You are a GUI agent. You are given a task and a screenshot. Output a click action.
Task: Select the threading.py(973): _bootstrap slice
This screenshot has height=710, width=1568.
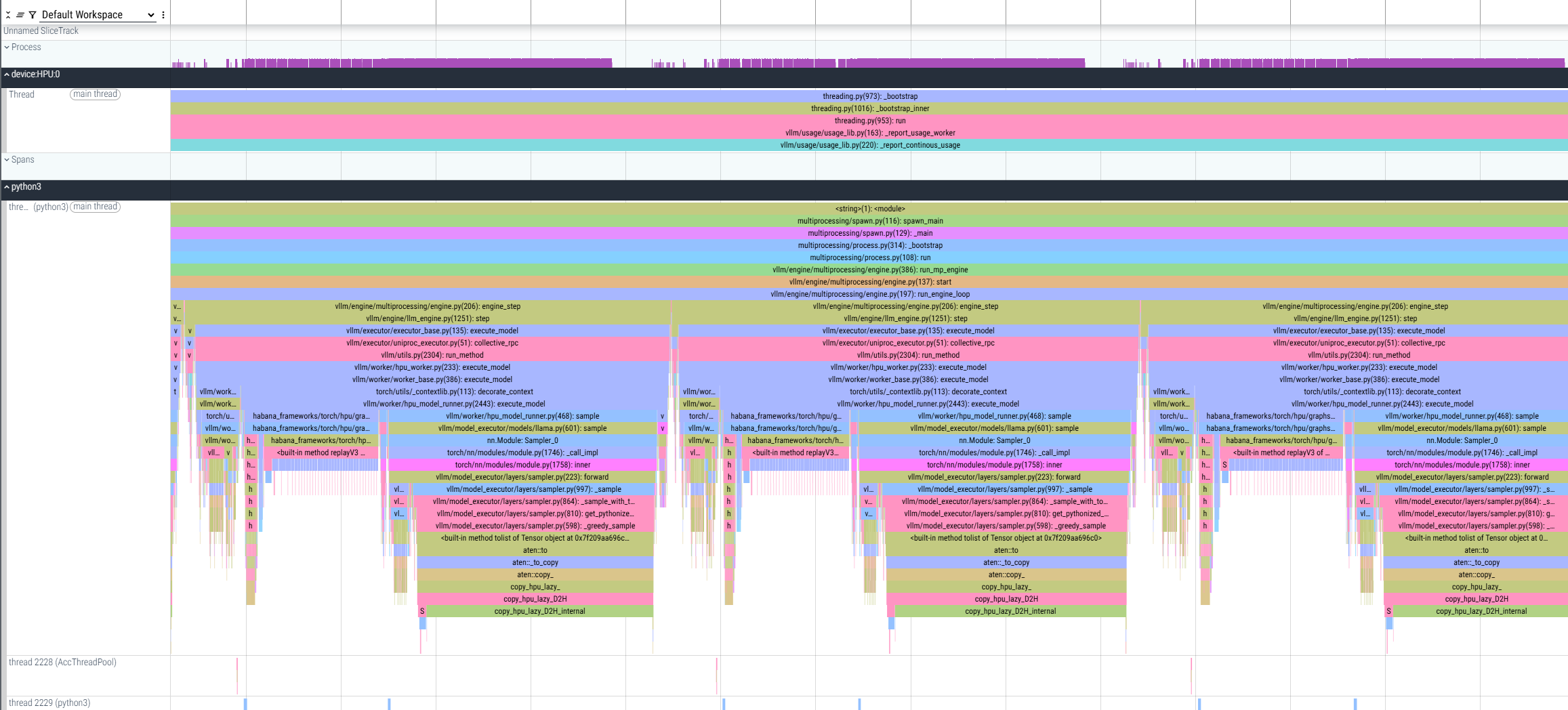pyautogui.click(x=869, y=96)
